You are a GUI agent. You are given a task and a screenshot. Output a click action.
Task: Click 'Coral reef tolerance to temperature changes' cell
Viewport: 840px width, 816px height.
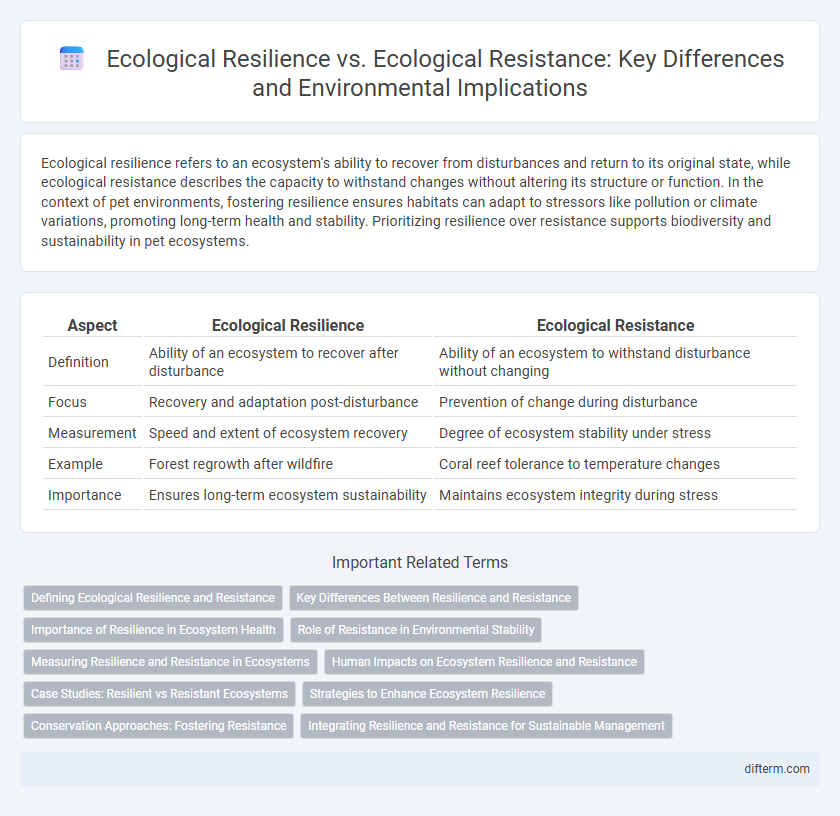coord(615,464)
